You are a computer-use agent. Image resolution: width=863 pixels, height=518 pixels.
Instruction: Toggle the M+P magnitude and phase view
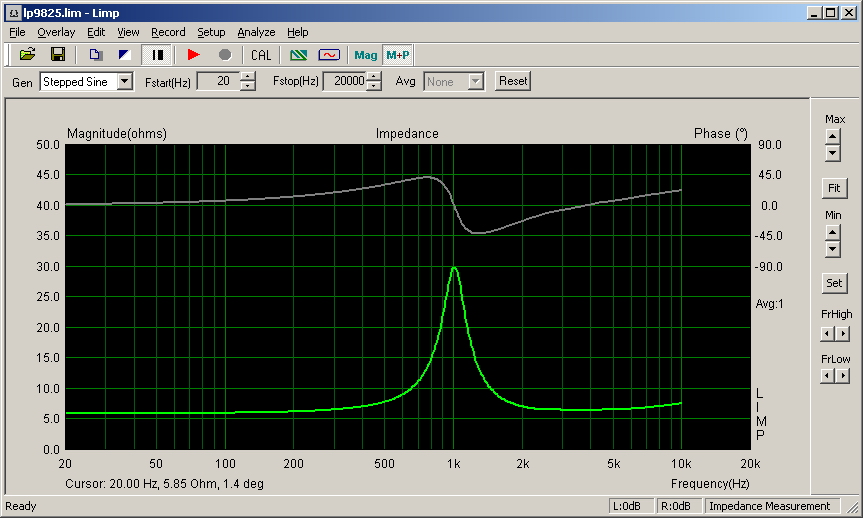pos(398,55)
